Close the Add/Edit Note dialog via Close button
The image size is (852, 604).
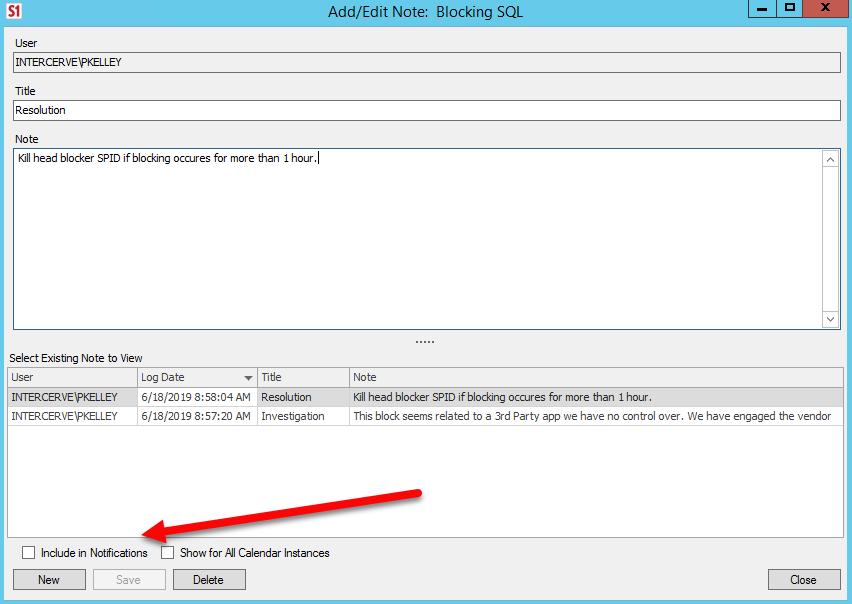(x=803, y=580)
